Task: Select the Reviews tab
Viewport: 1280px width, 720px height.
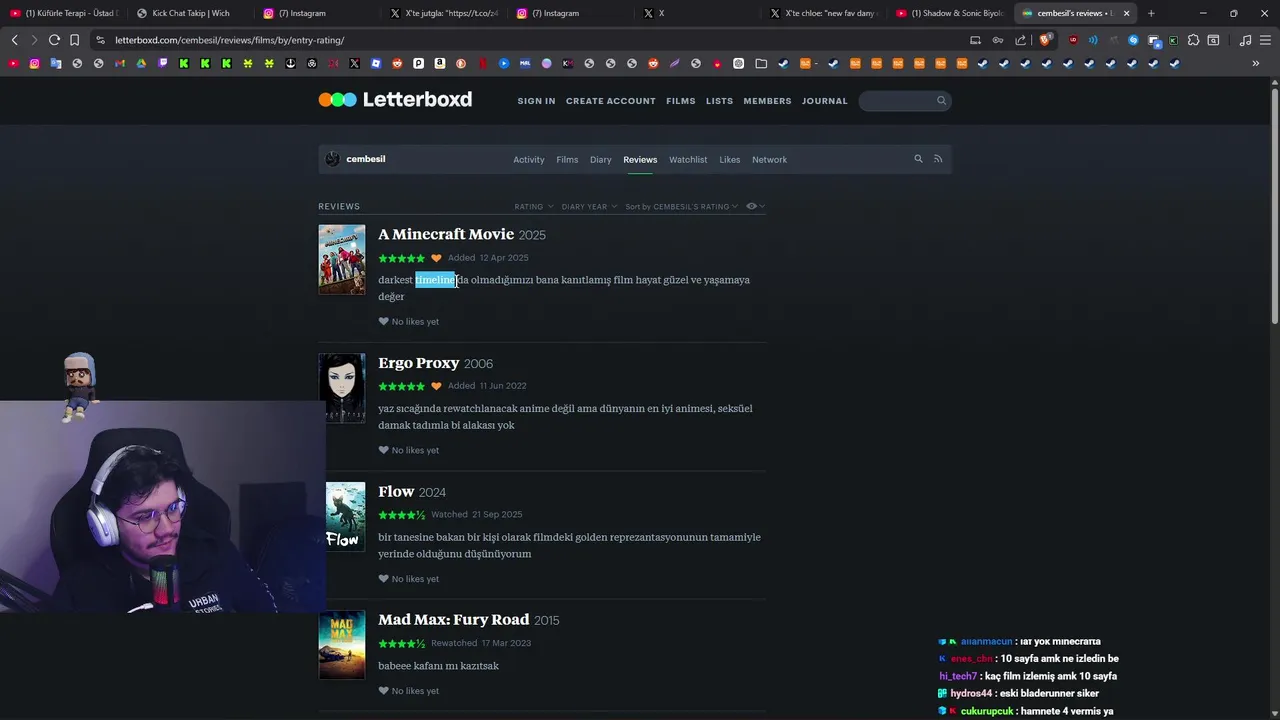Action: pos(640,160)
